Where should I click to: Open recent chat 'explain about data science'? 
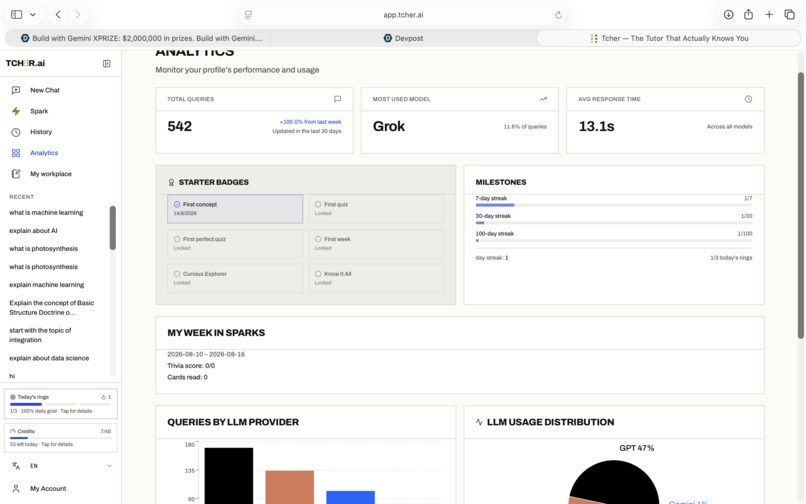(x=49, y=358)
